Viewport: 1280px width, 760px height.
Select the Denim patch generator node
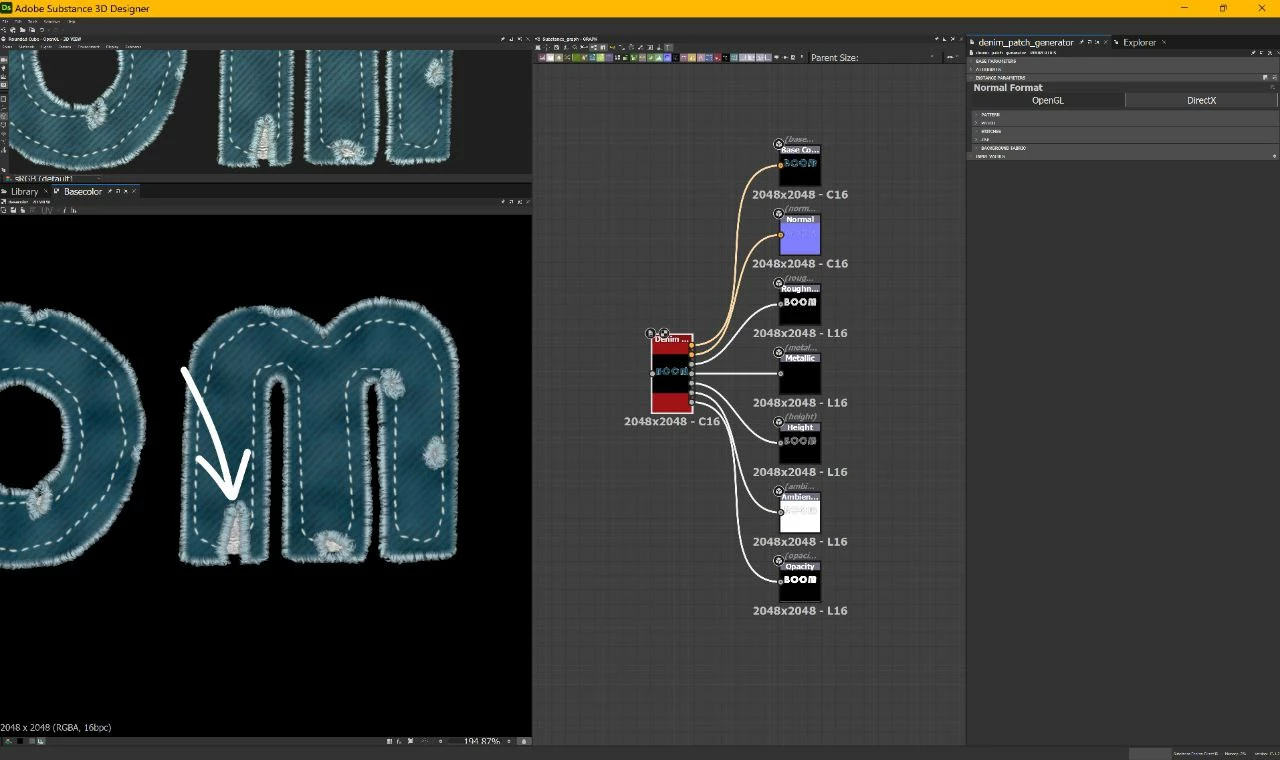click(672, 373)
